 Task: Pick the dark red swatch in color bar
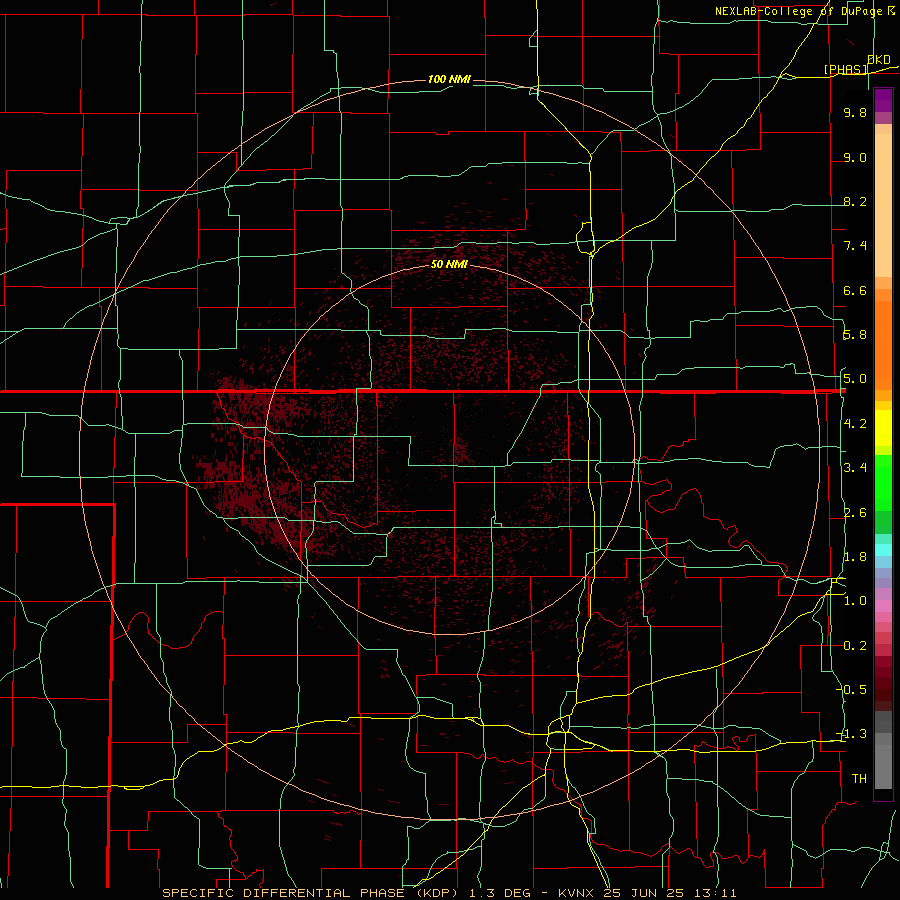coord(883,683)
